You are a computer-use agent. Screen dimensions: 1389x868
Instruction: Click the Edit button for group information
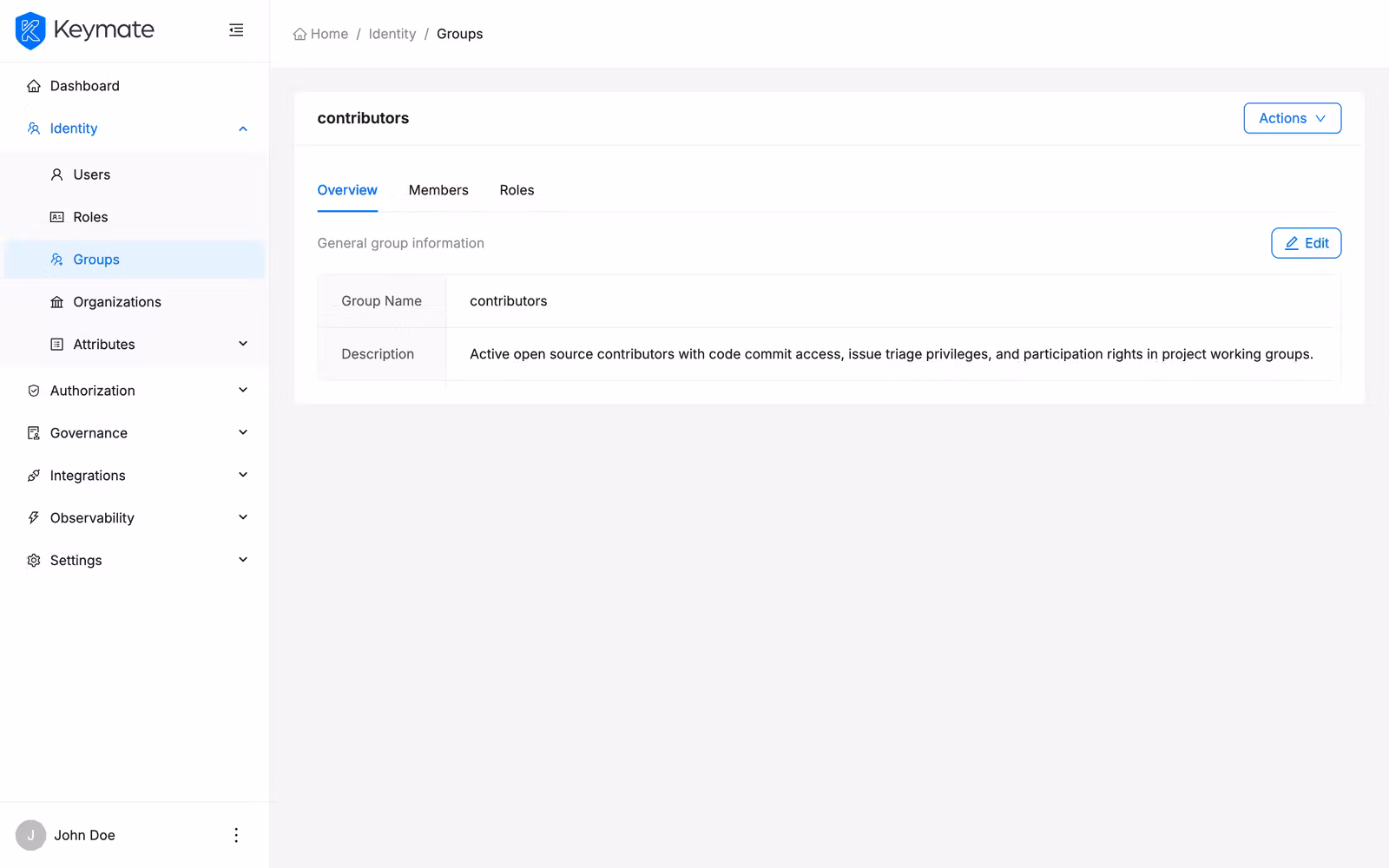coord(1306,243)
